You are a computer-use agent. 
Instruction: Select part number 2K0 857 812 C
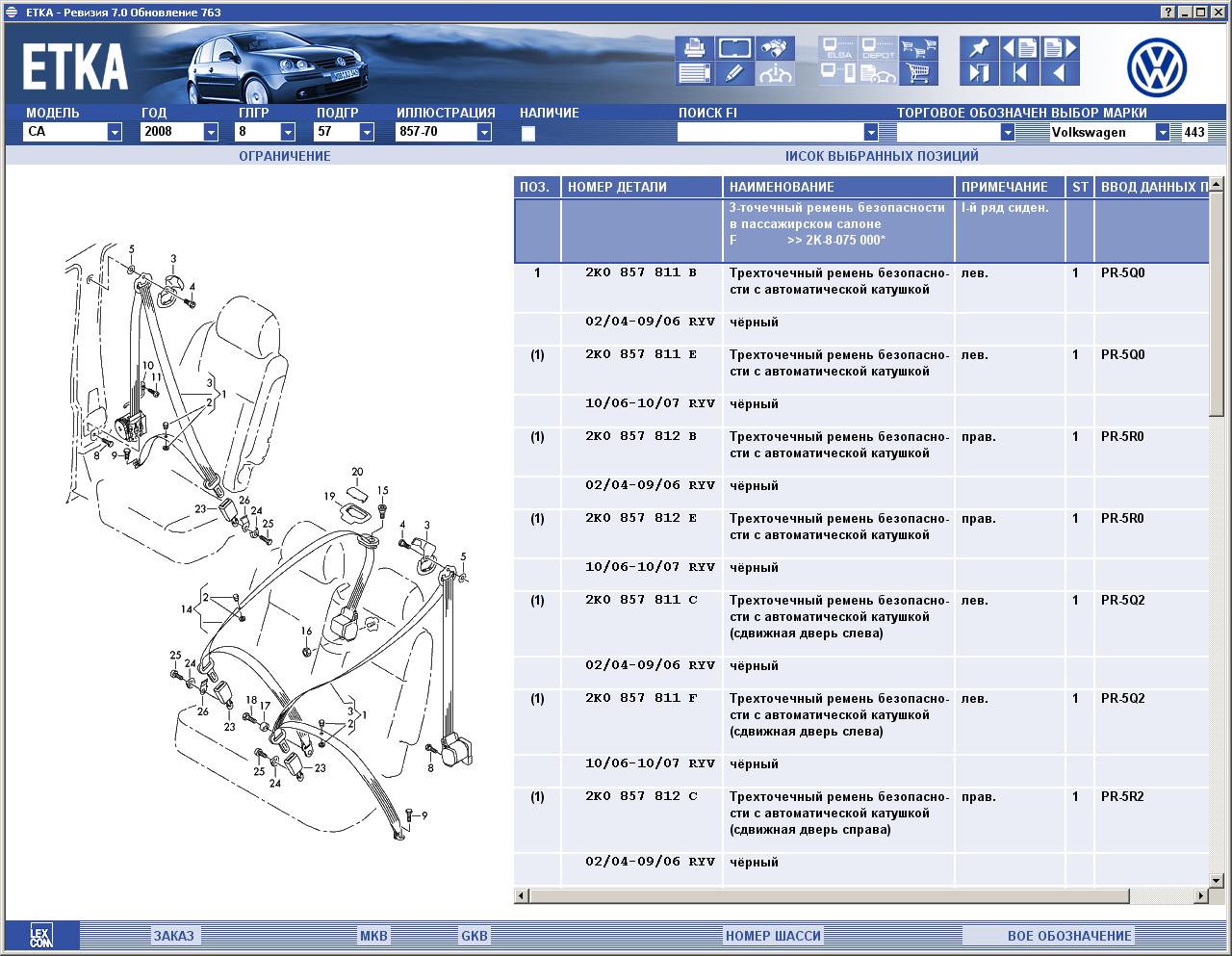[640, 796]
